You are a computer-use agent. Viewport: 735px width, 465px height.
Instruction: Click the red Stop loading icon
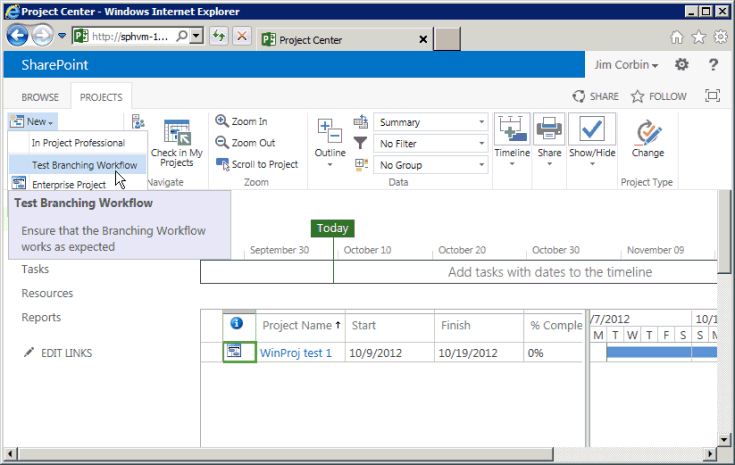[x=242, y=36]
